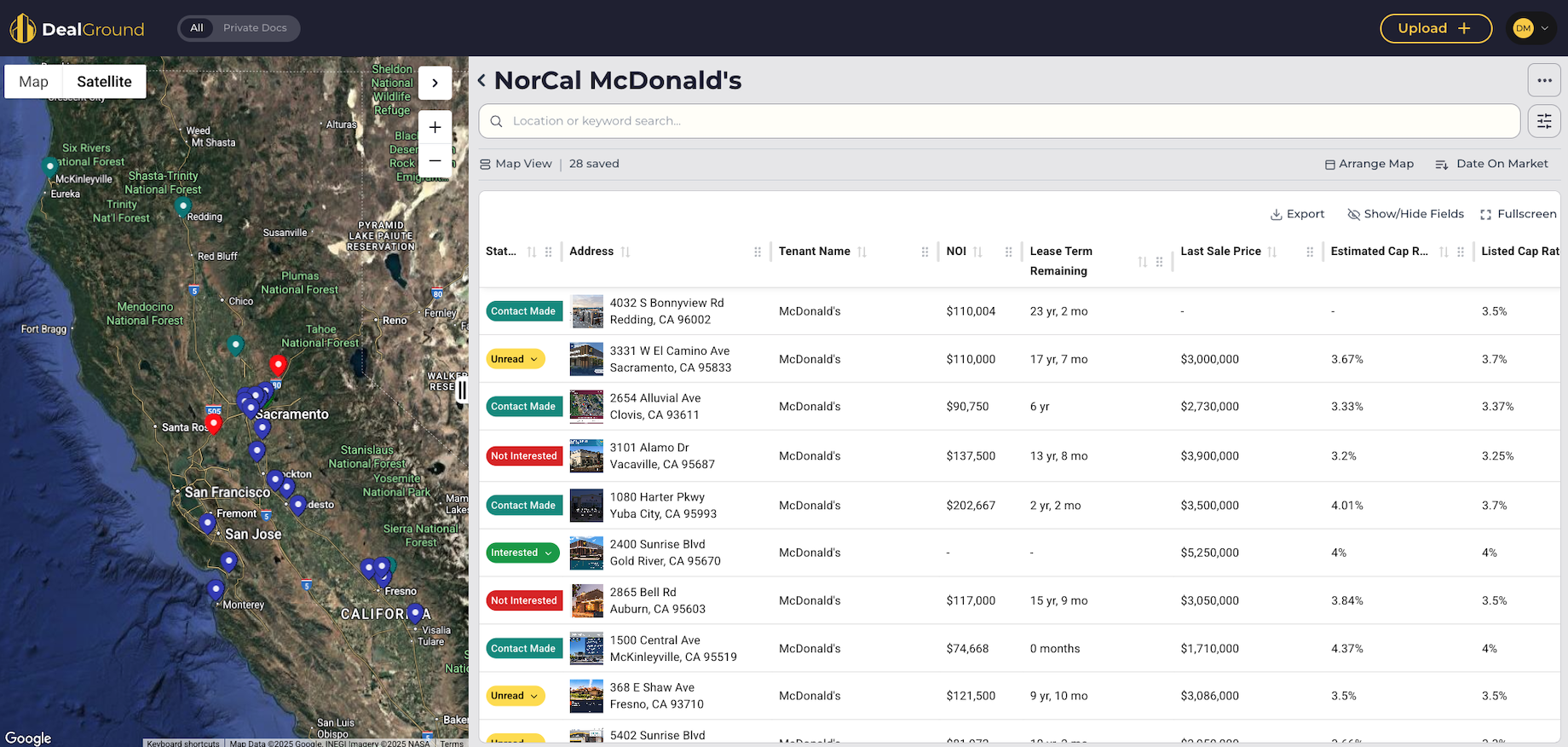The width and height of the screenshot is (1568, 747).
Task: Click the red map pin near Santa Rosa
Action: 215,423
